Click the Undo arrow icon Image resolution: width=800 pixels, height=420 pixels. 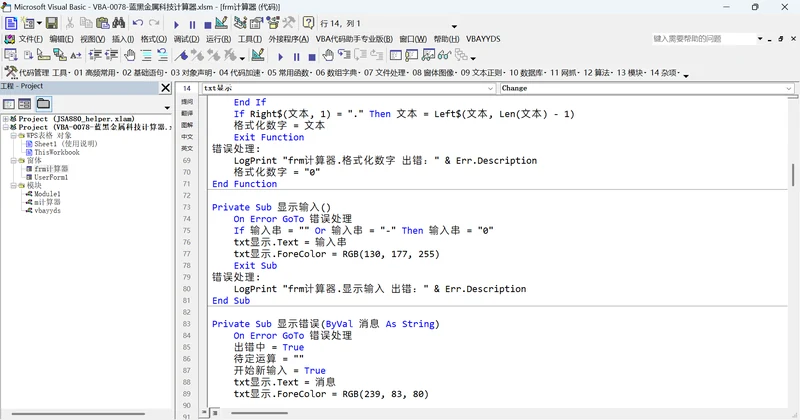[x=138, y=23]
